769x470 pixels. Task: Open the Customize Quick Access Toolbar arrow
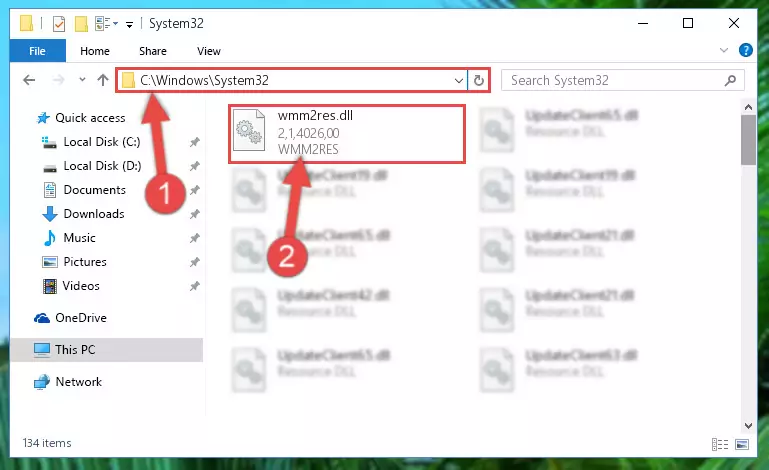click(x=129, y=25)
